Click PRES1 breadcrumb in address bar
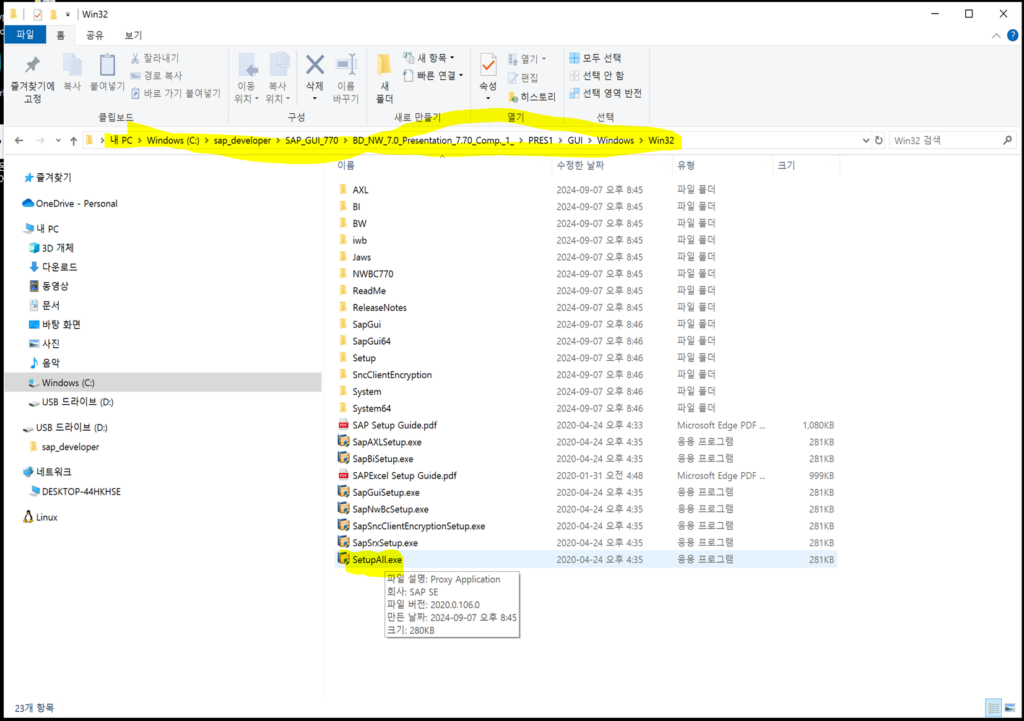Screen dimensions: 1024x721 pyautogui.click(x=540, y=140)
